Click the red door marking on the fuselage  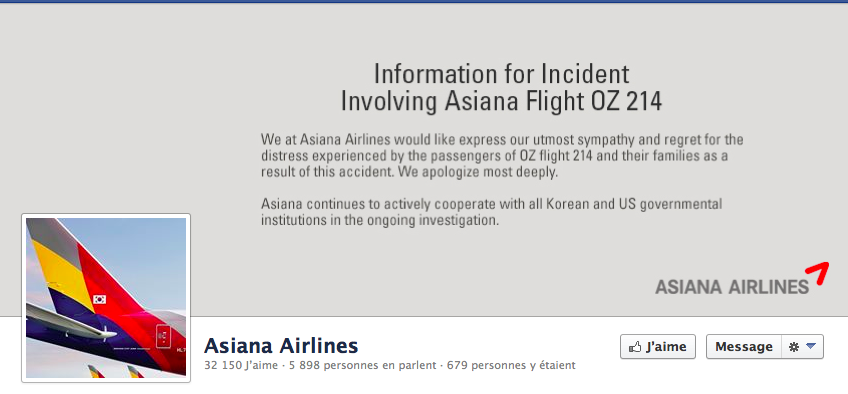click(x=162, y=338)
